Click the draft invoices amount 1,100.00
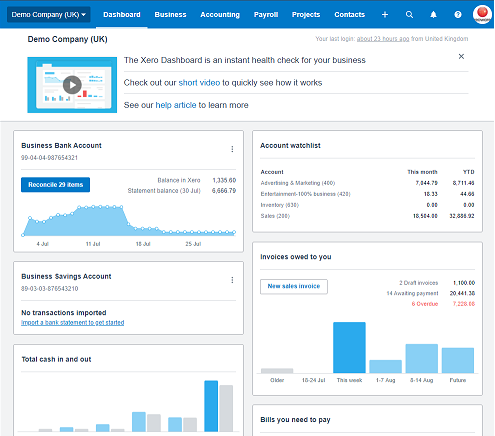Viewport: 495px width, 436px height. click(464, 283)
